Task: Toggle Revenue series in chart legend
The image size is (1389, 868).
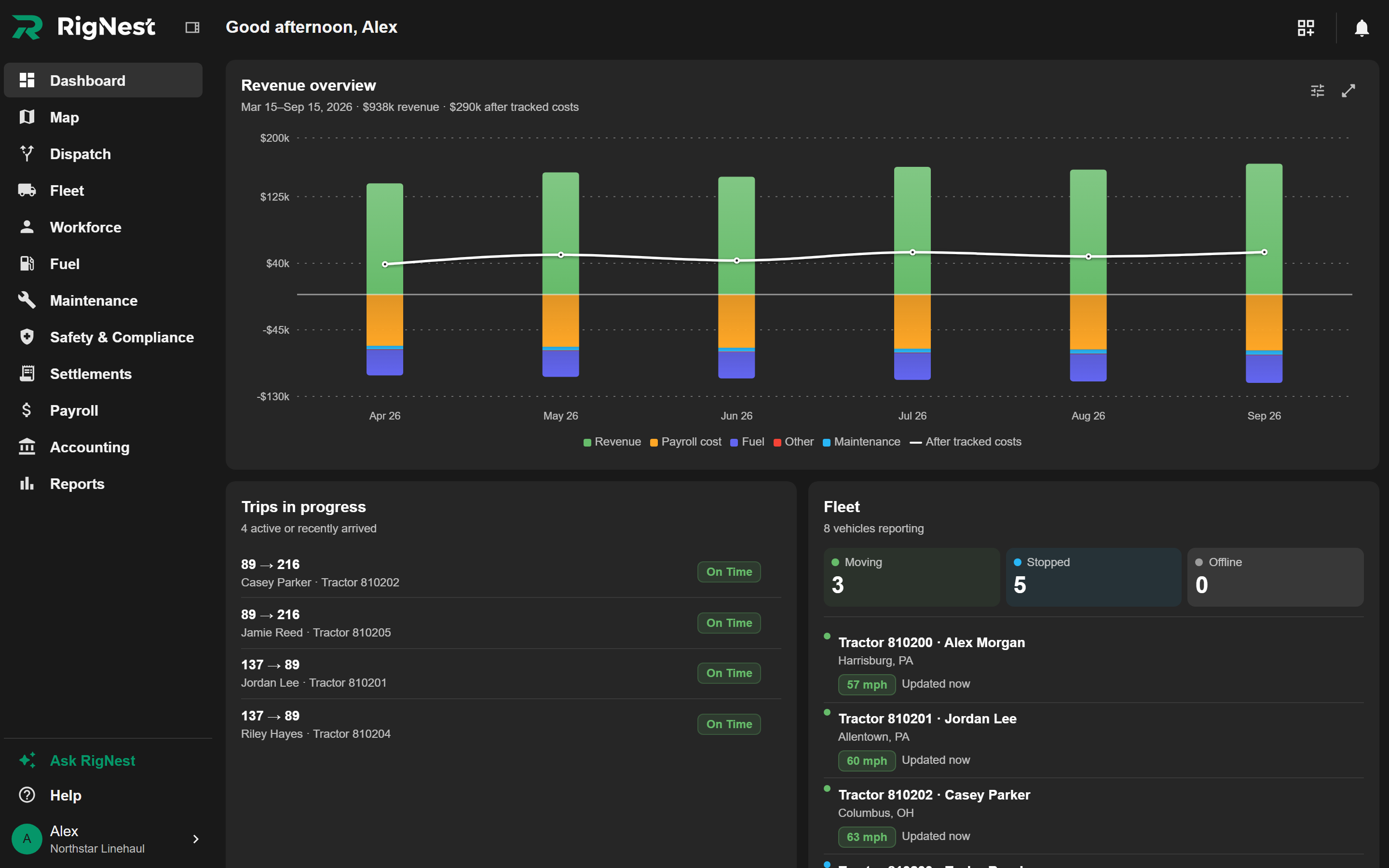Action: [x=612, y=442]
